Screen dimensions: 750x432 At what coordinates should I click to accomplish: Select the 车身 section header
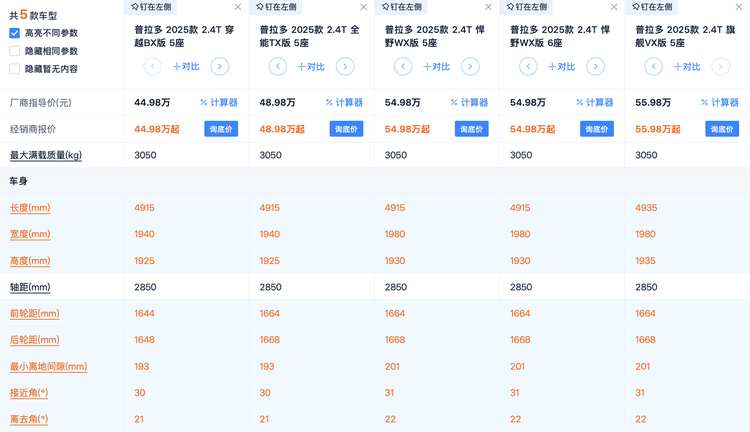[19, 182]
